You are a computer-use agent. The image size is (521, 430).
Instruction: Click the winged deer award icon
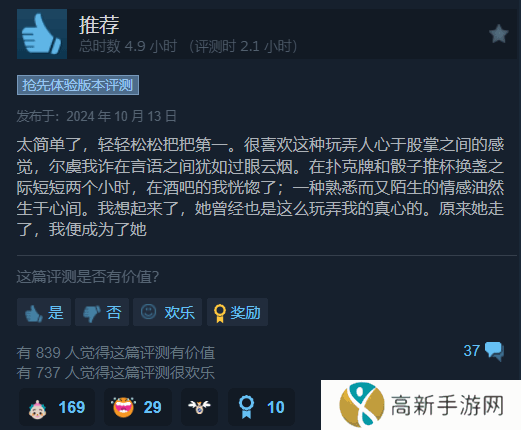[x=199, y=407]
